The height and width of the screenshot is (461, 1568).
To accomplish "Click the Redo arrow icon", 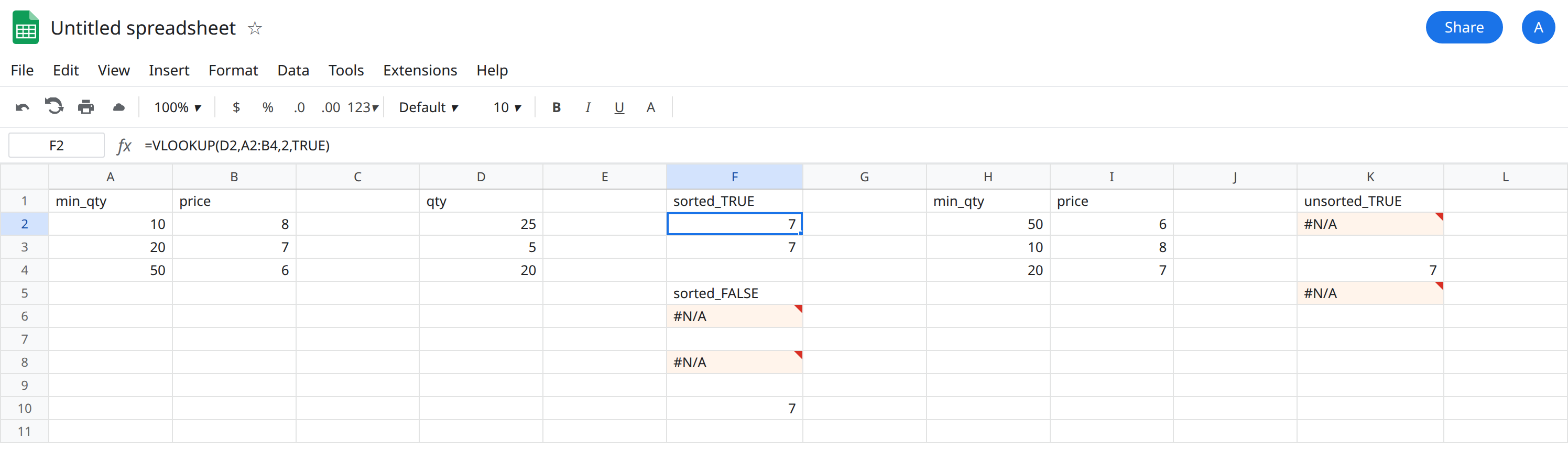I will 54,107.
